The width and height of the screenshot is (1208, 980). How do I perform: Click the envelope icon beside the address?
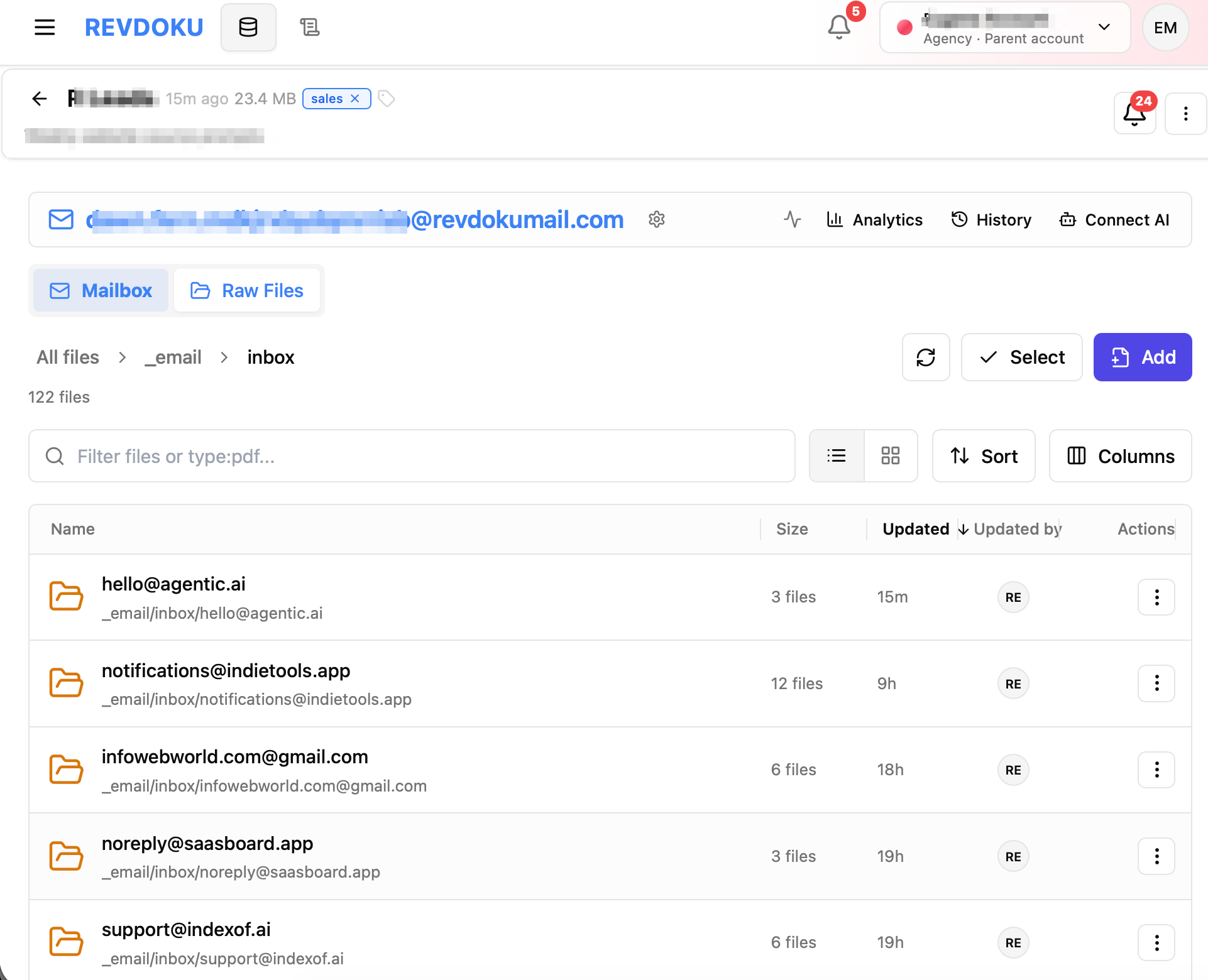[61, 220]
